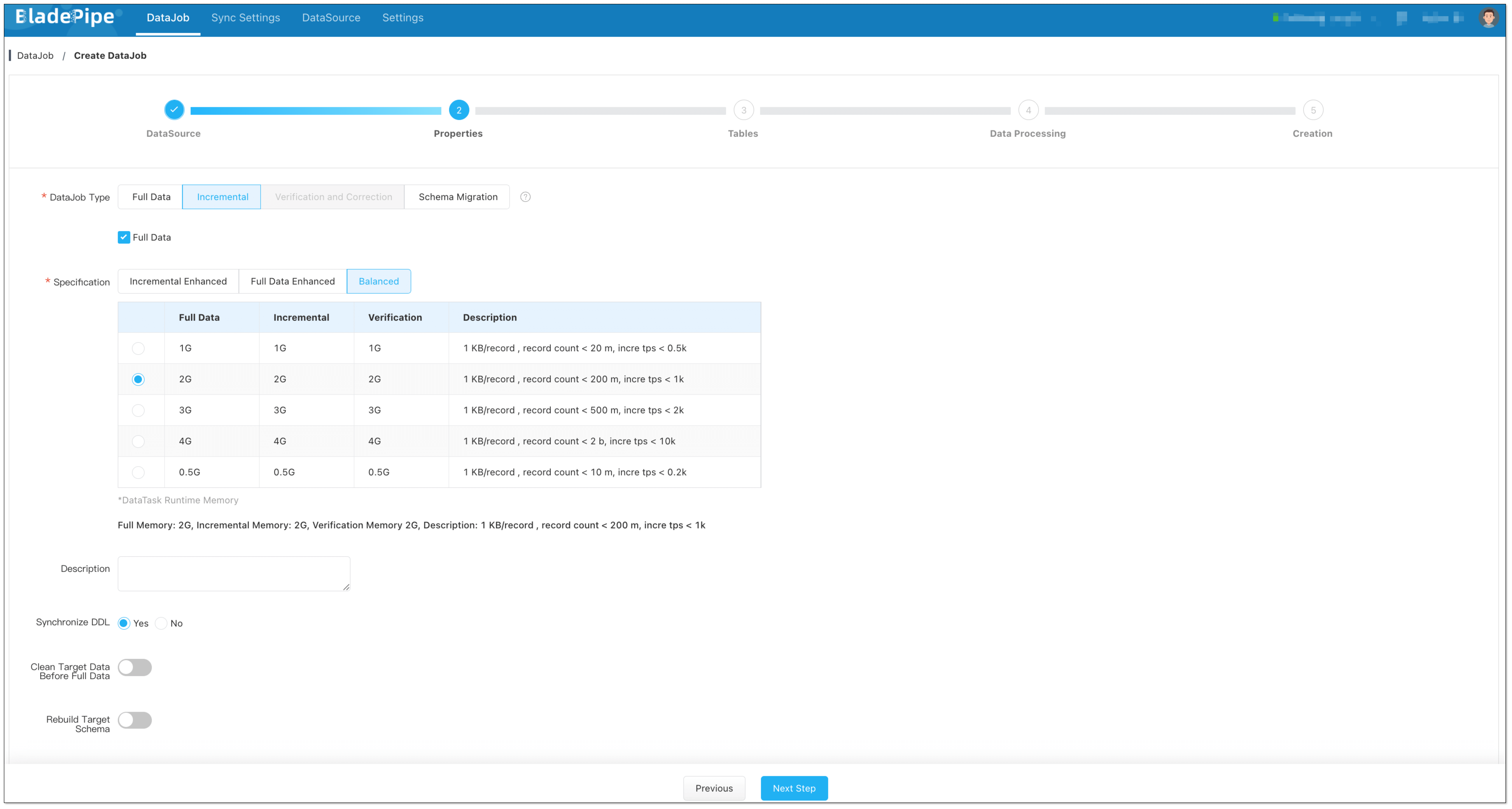Toggle Clean Target Data Before Full Data
This screenshot has width=1512, height=809.
(135, 667)
